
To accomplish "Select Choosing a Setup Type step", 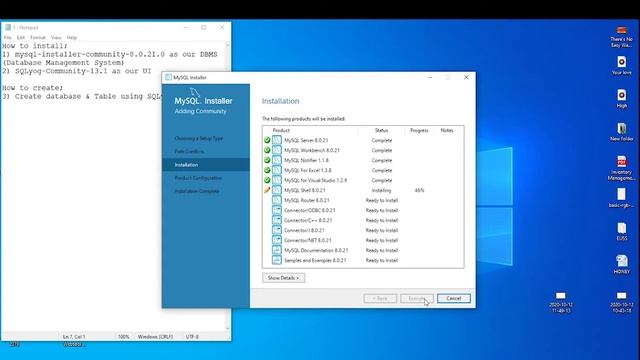I will [199, 138].
